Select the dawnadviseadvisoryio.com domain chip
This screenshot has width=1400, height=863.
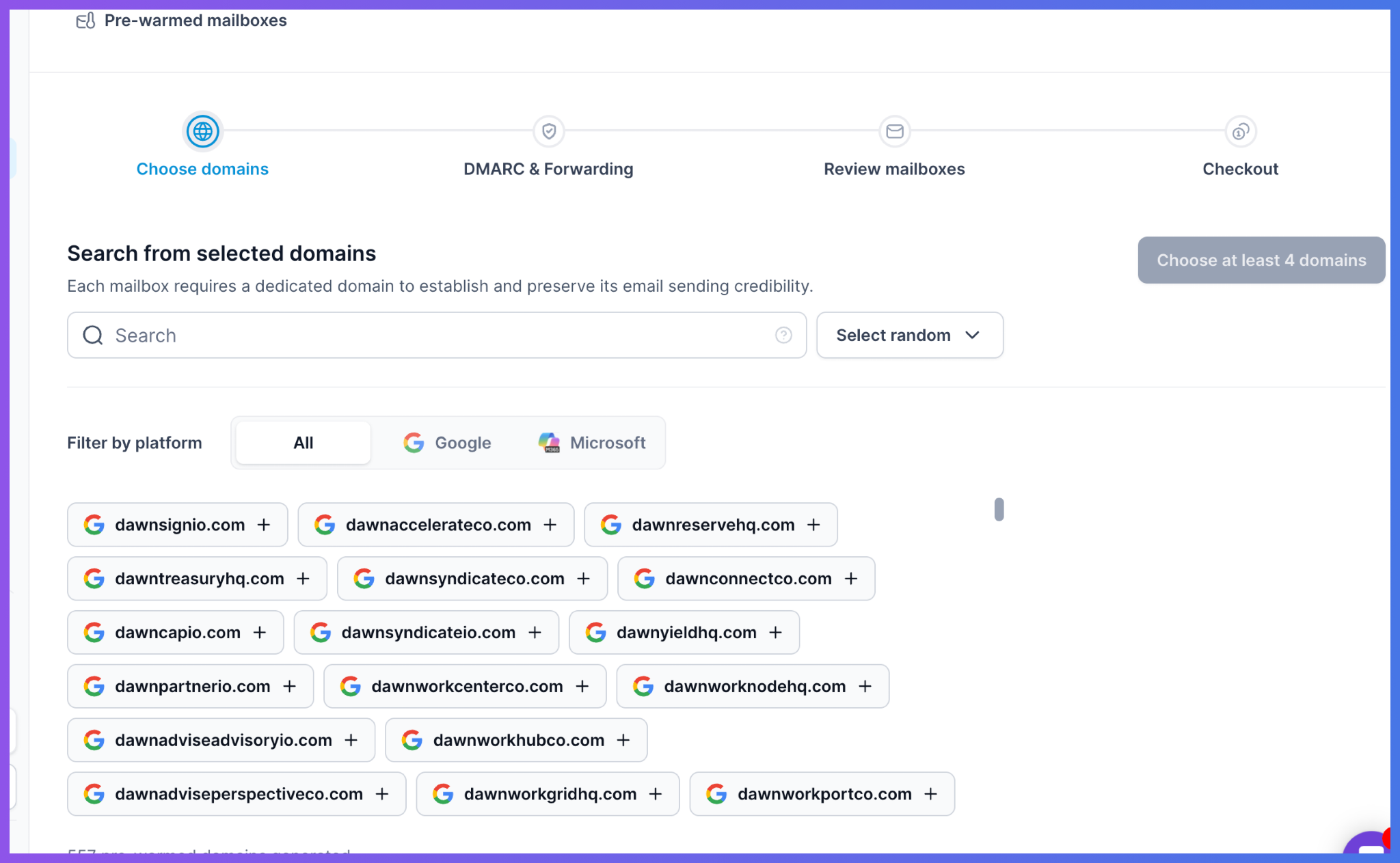pos(221,740)
